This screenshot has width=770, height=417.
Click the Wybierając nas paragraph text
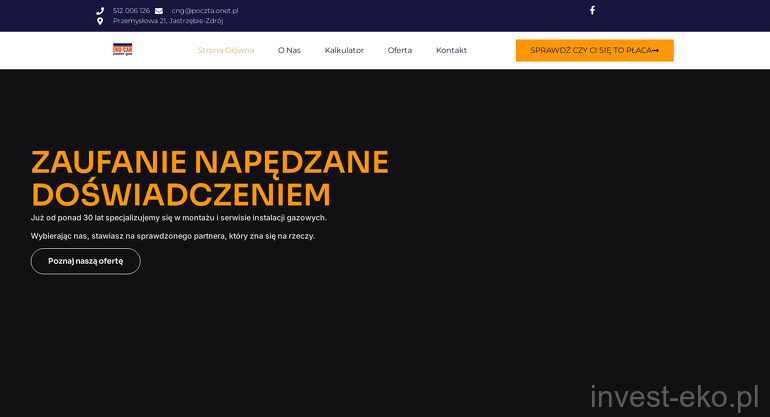[172, 236]
